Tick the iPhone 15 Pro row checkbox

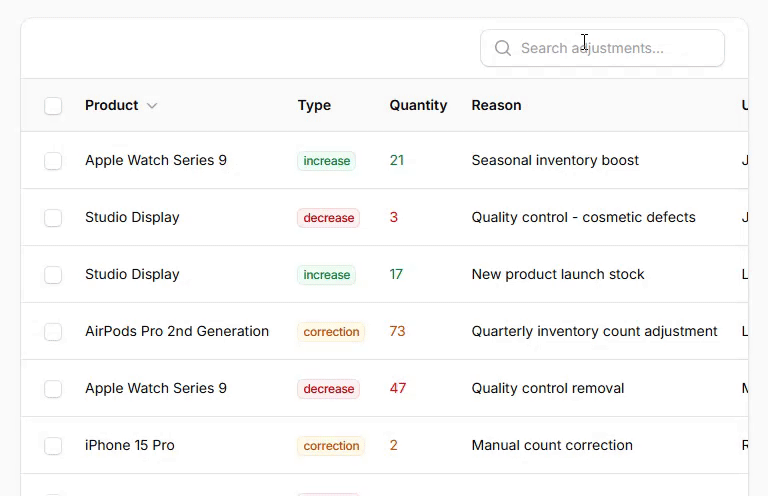pos(53,446)
